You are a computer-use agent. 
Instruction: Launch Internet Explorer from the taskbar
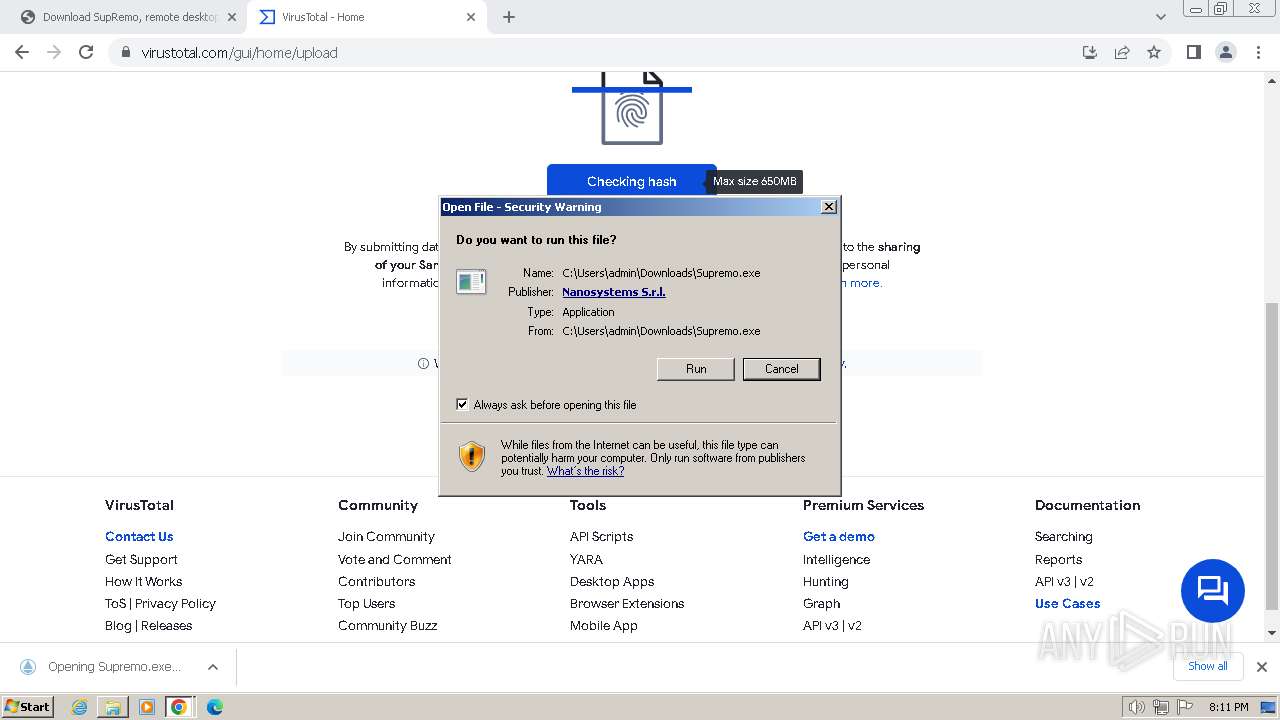coord(79,707)
